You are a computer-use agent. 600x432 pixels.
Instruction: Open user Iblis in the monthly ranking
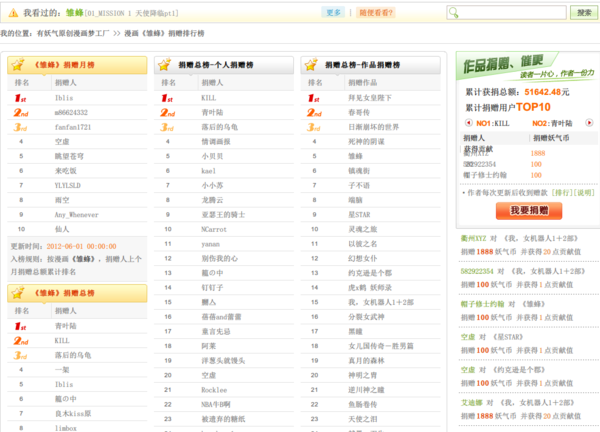(x=64, y=98)
